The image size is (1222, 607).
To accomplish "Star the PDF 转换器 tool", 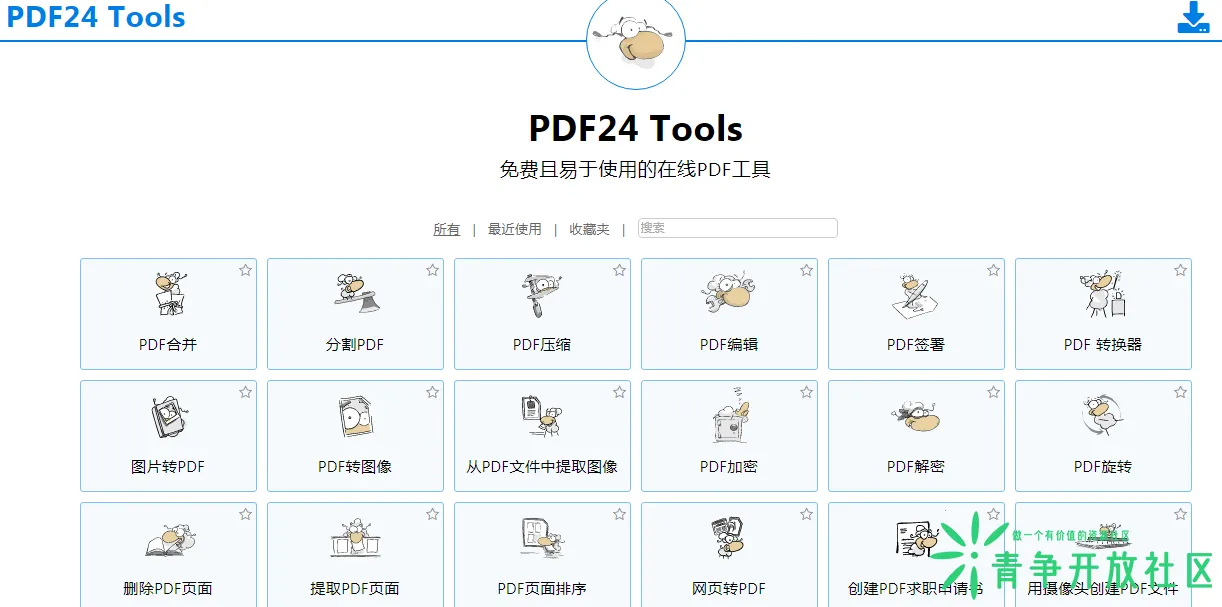I will click(x=1180, y=270).
